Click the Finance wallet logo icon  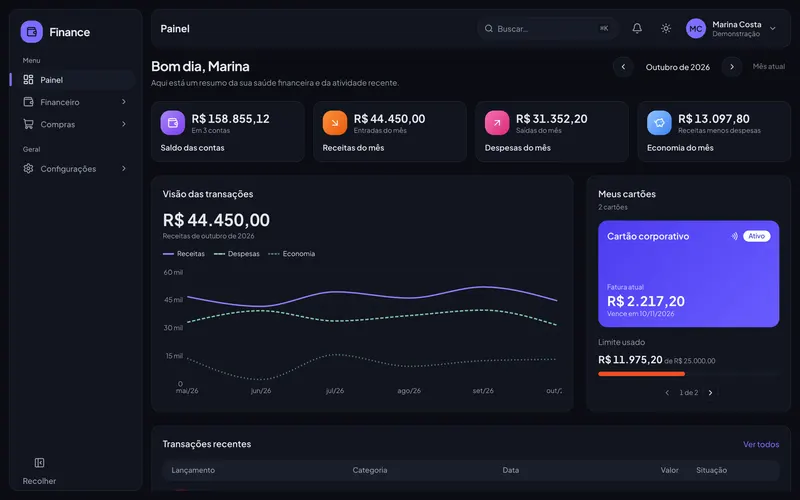pos(32,32)
